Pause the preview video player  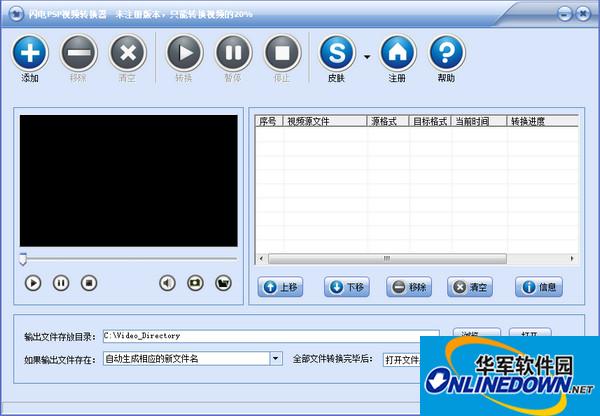(x=61, y=283)
